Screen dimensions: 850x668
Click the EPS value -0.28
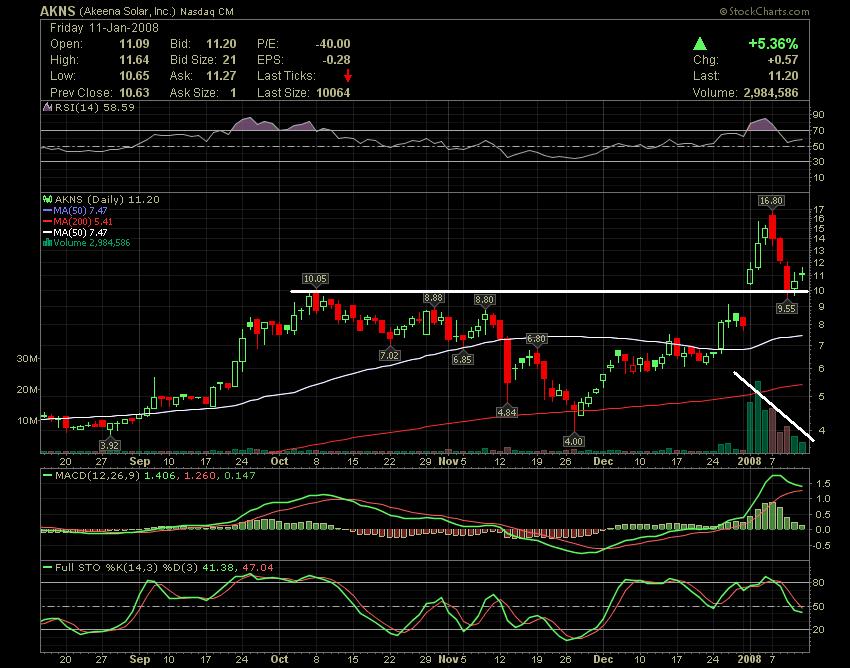click(336, 60)
